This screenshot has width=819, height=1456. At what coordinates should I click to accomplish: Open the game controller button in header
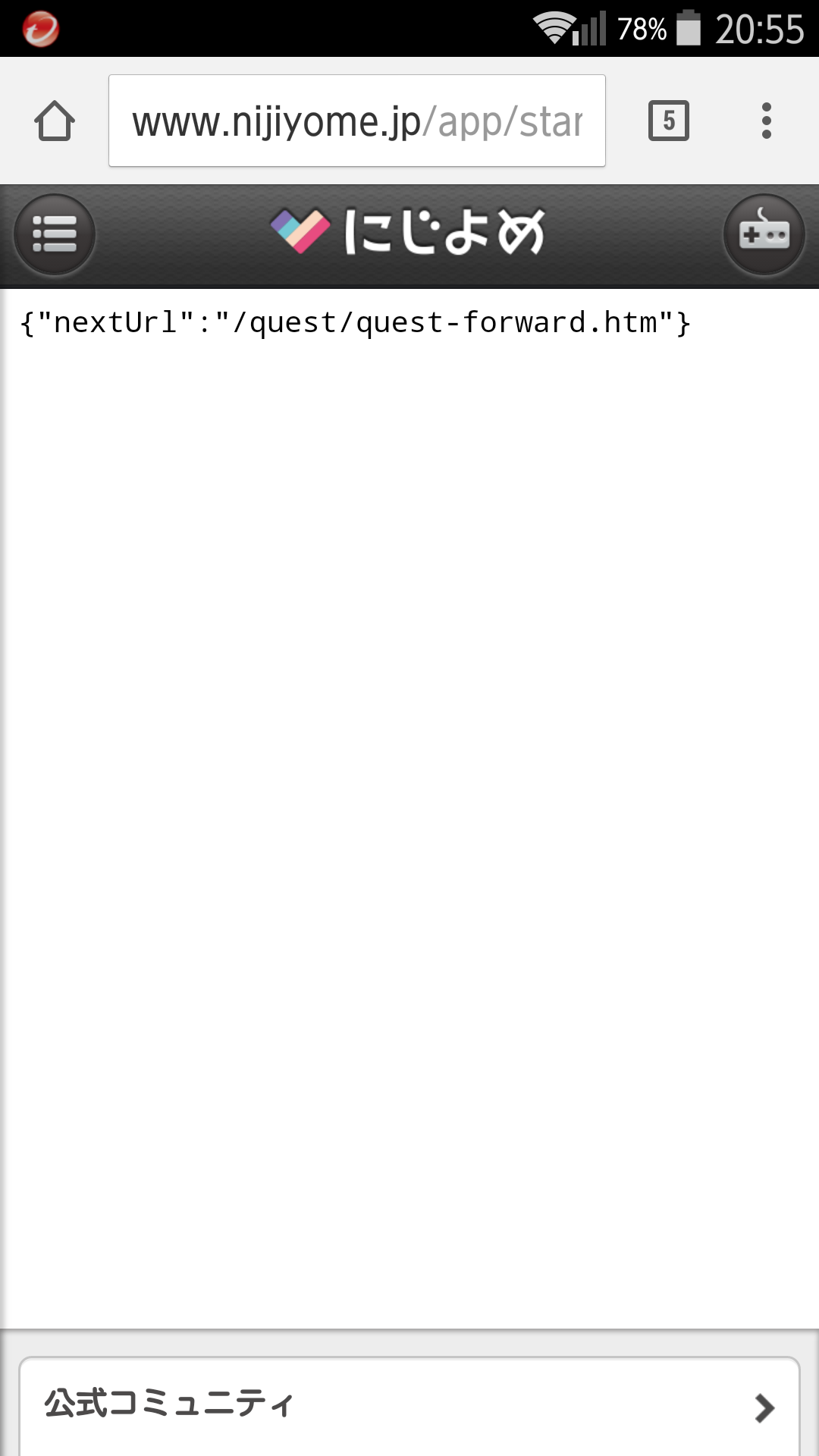point(764,234)
